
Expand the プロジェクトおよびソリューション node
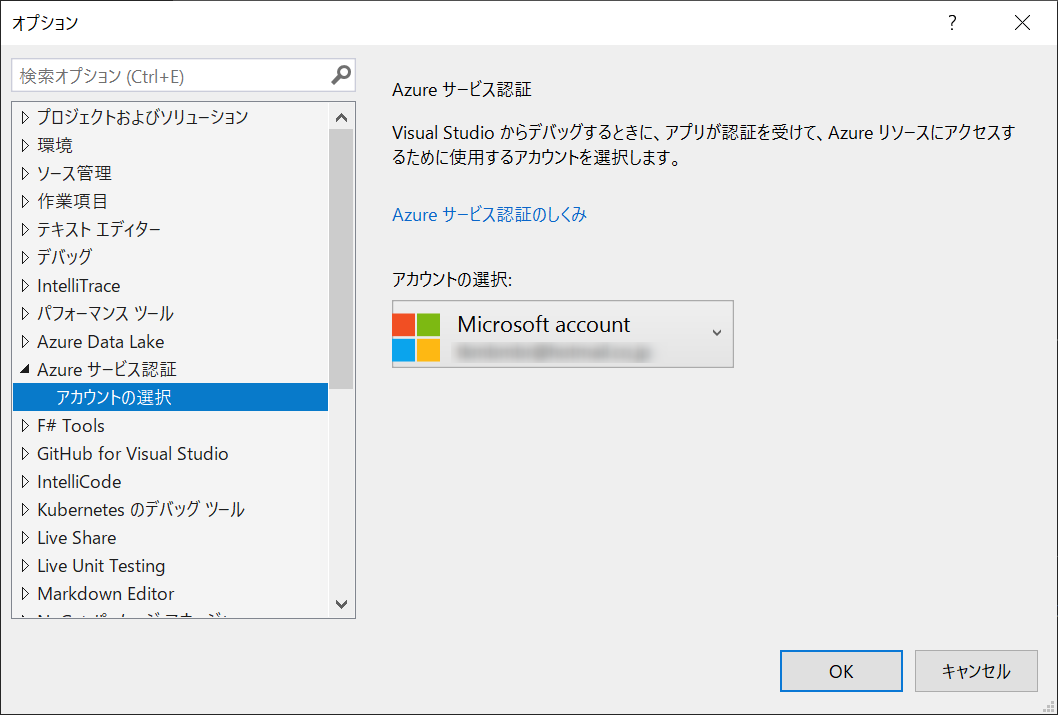(x=25, y=117)
